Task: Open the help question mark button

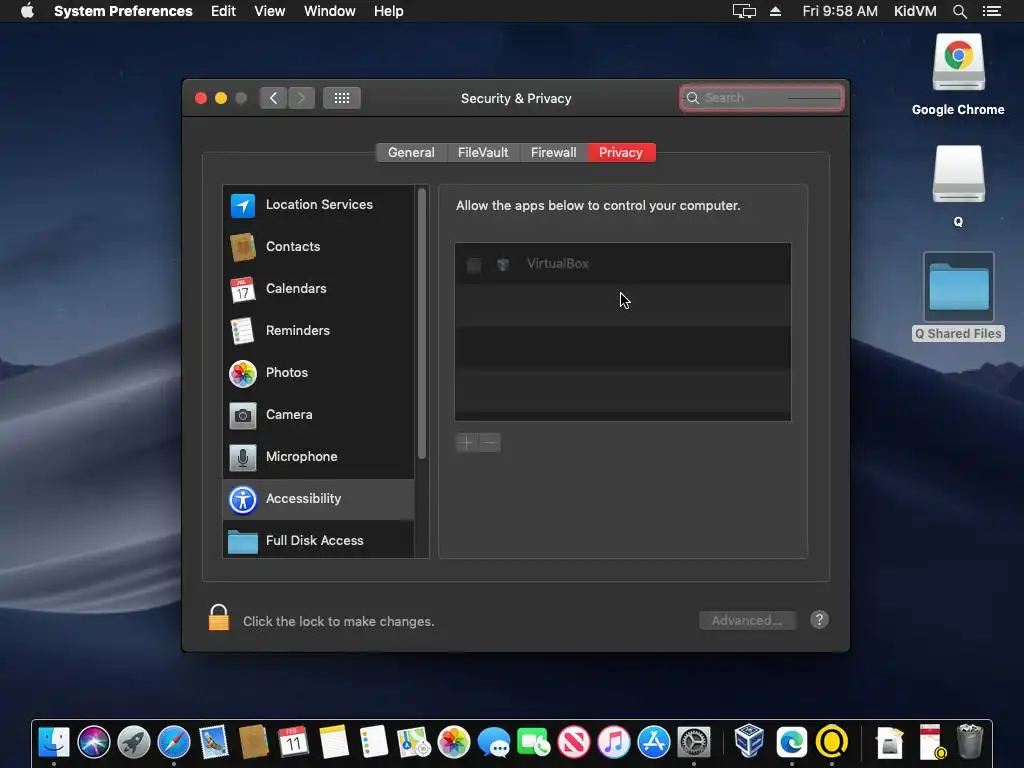Action: coord(819,620)
